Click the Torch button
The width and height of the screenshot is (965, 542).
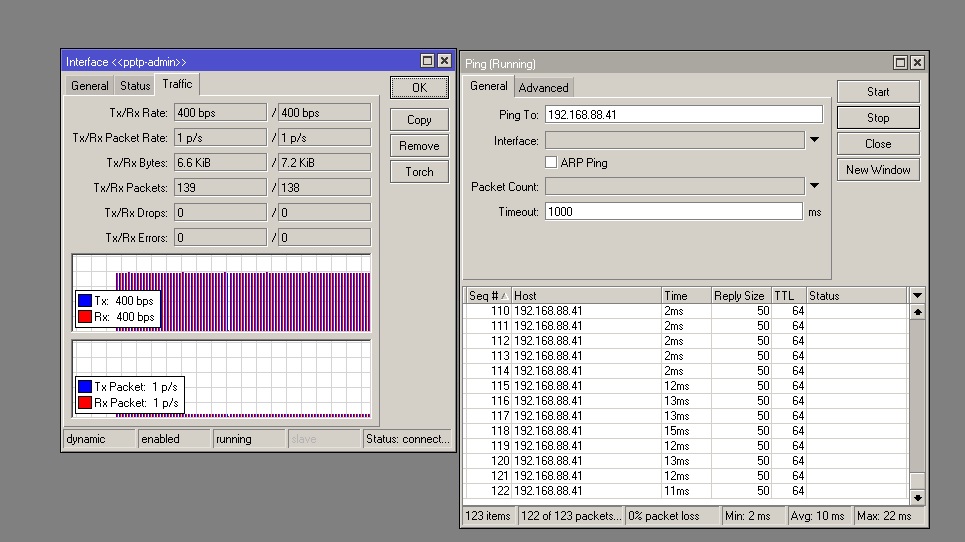pyautogui.click(x=419, y=172)
